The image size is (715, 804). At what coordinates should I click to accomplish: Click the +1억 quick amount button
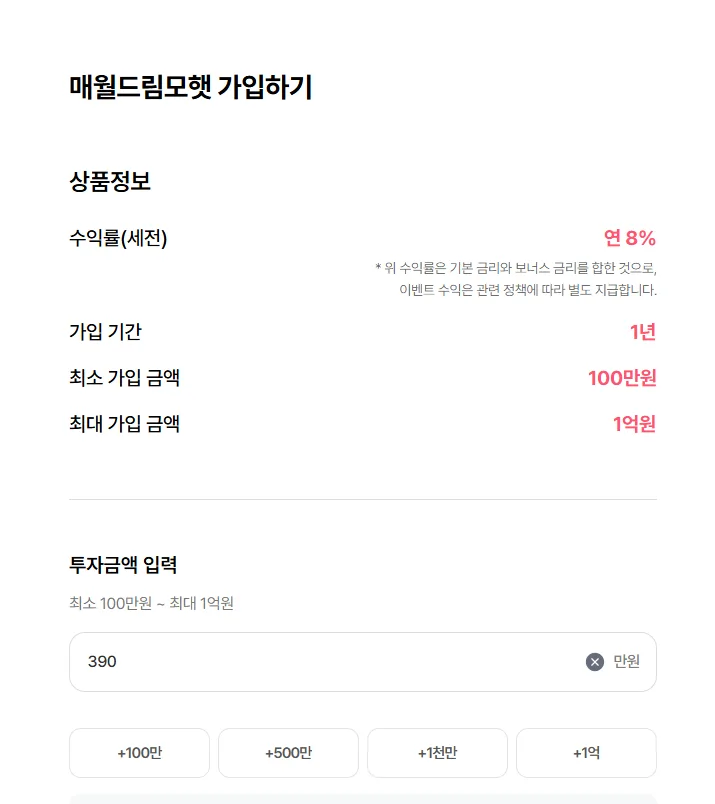coord(586,753)
